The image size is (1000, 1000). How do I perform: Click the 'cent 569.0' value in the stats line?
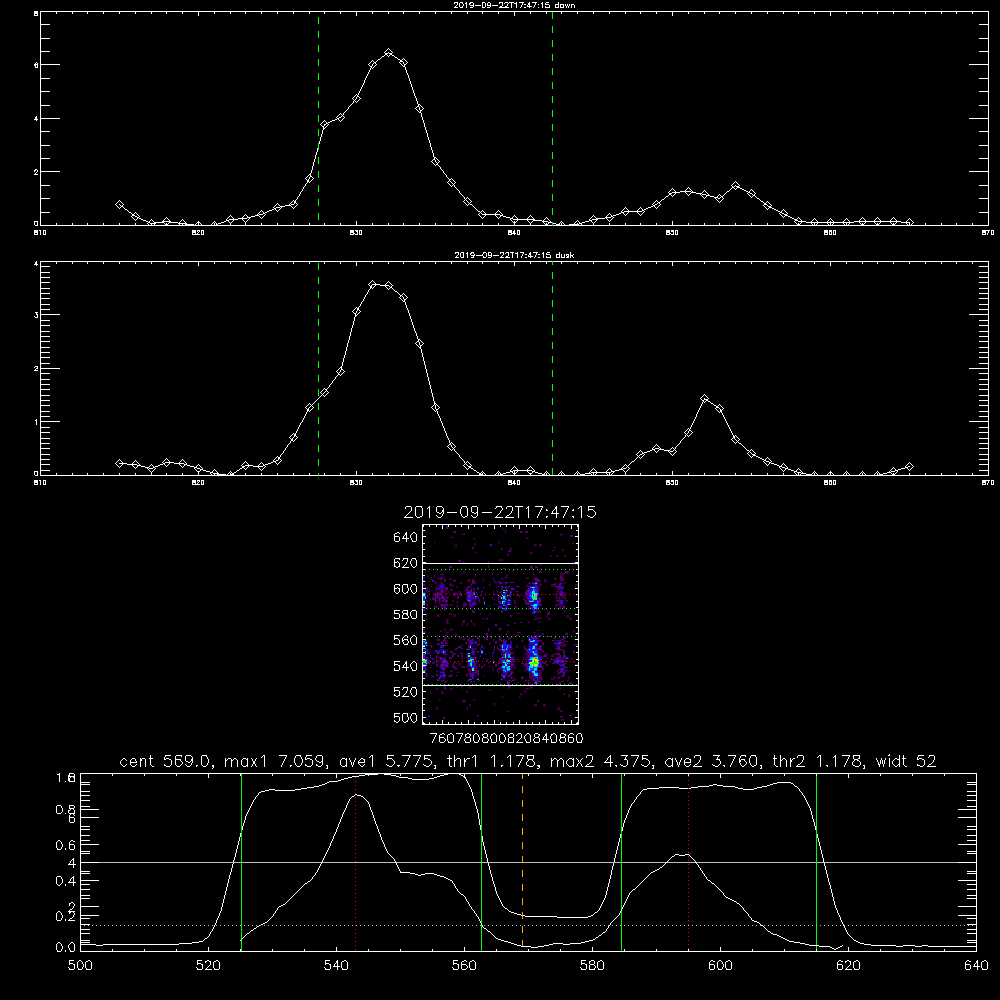click(x=166, y=761)
